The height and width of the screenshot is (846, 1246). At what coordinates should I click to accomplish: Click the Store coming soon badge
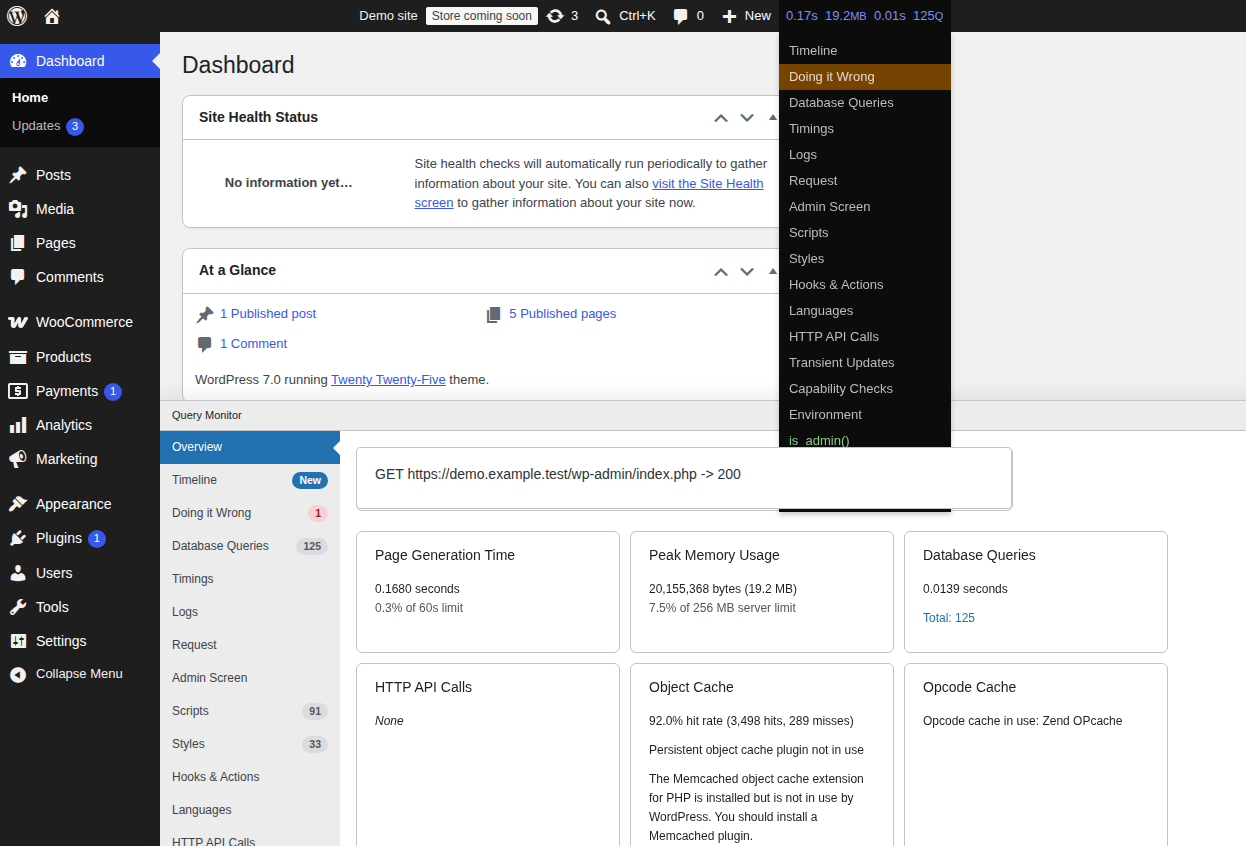pos(482,16)
